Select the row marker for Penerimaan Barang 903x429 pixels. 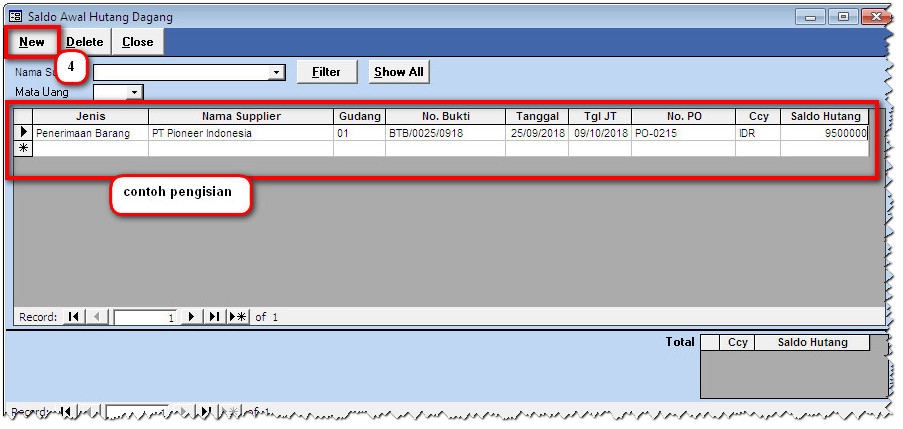(x=24, y=132)
